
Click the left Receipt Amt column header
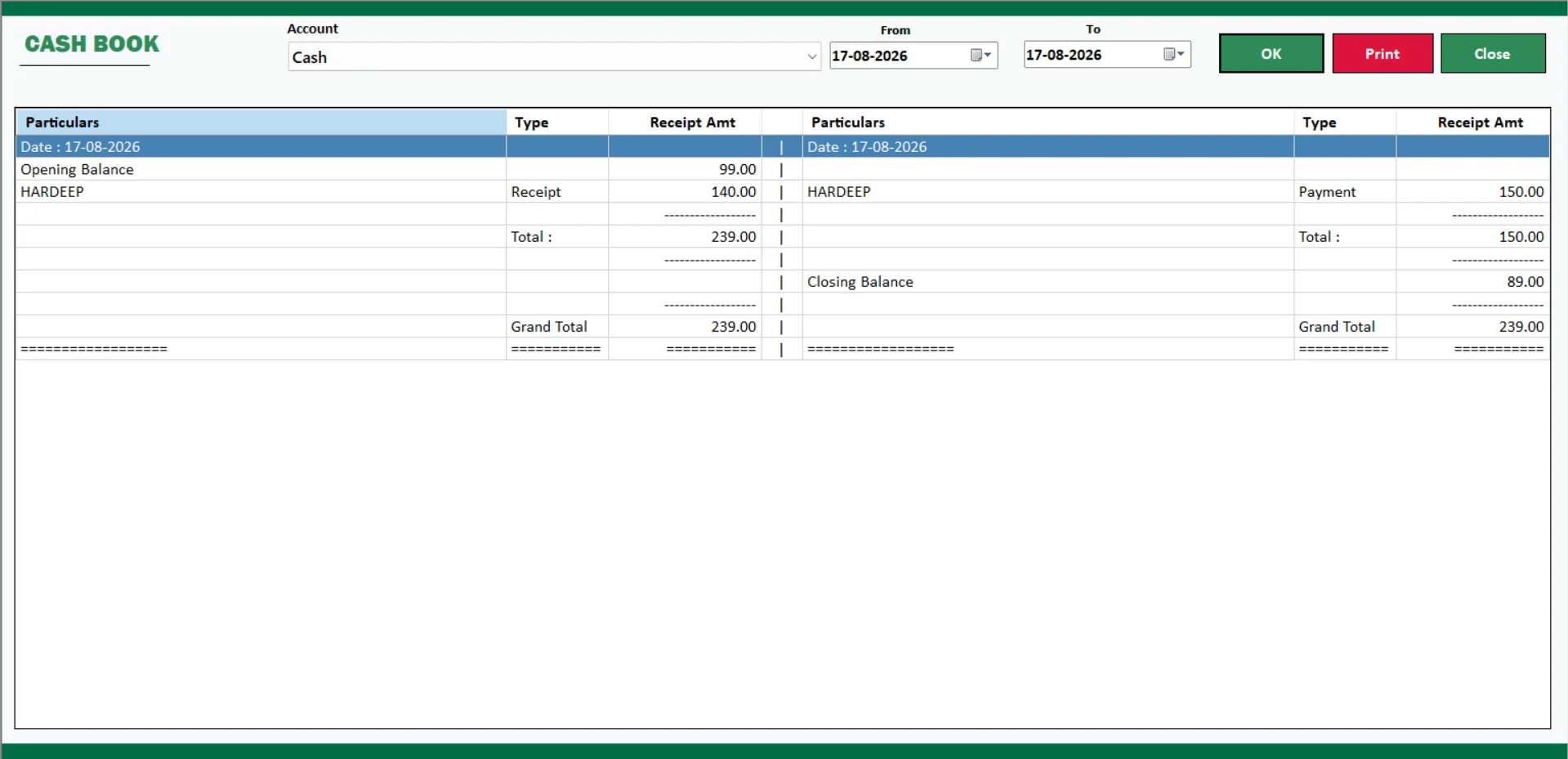point(685,123)
